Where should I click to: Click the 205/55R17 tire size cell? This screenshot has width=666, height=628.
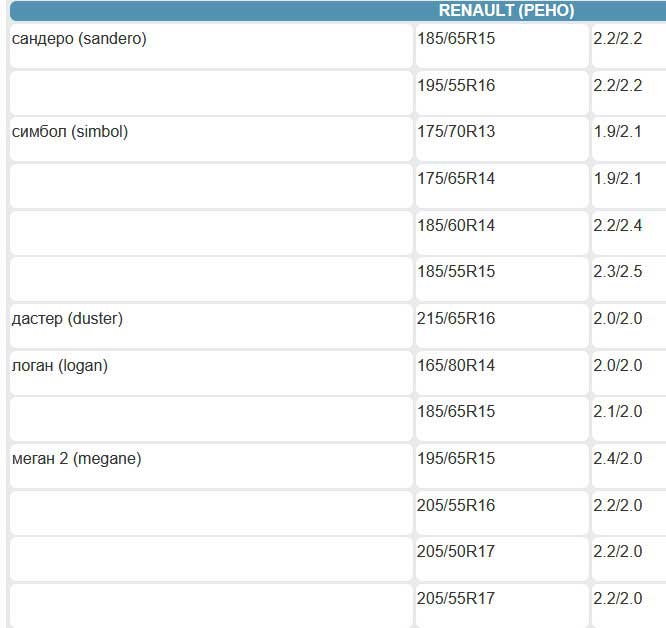pyautogui.click(x=502, y=606)
